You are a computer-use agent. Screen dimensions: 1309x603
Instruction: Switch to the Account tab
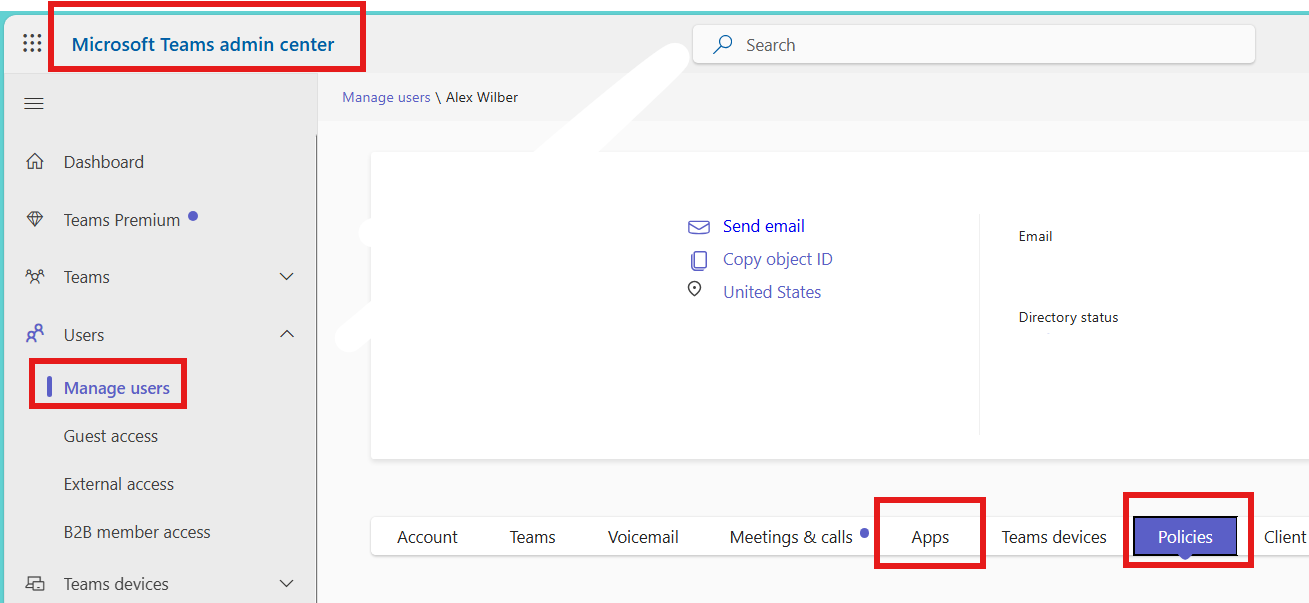coord(427,537)
